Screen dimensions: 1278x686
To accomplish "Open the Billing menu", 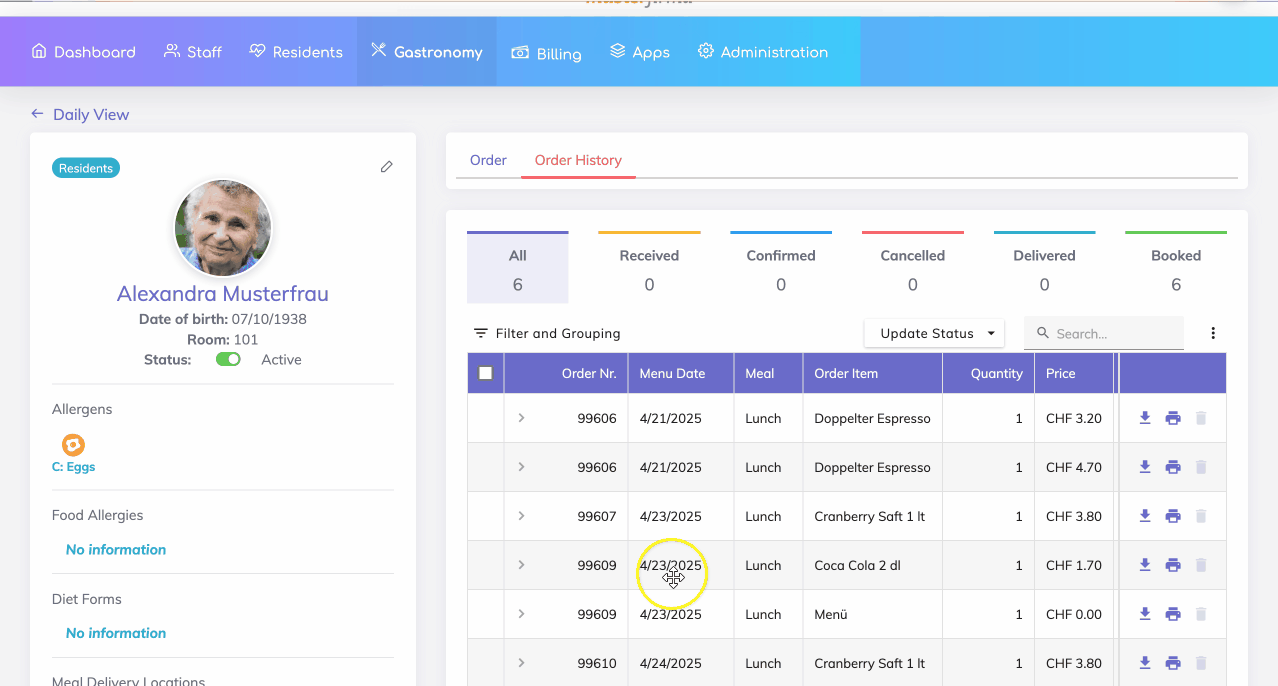I will point(546,53).
